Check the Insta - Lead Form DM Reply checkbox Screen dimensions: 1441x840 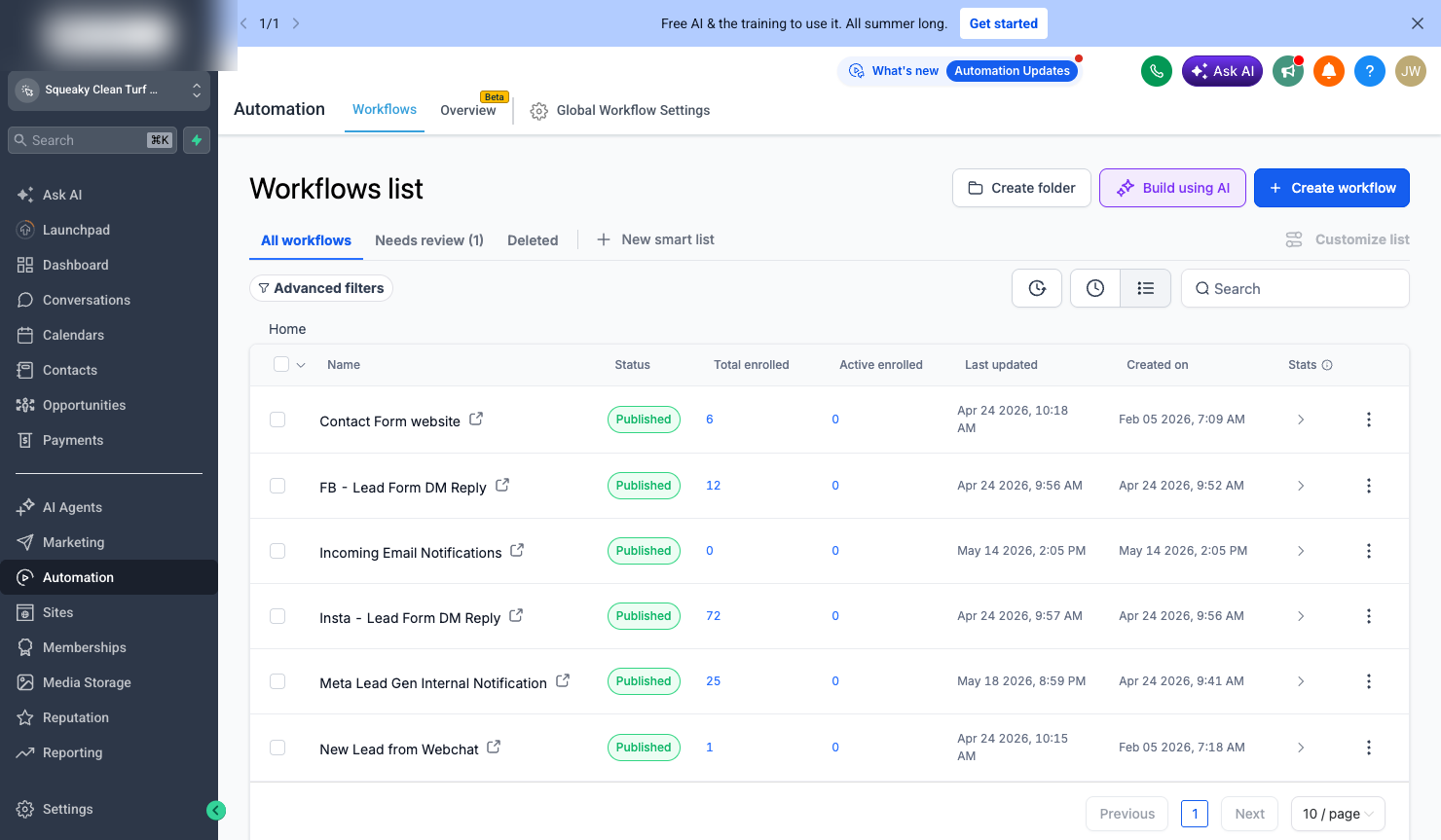(277, 616)
